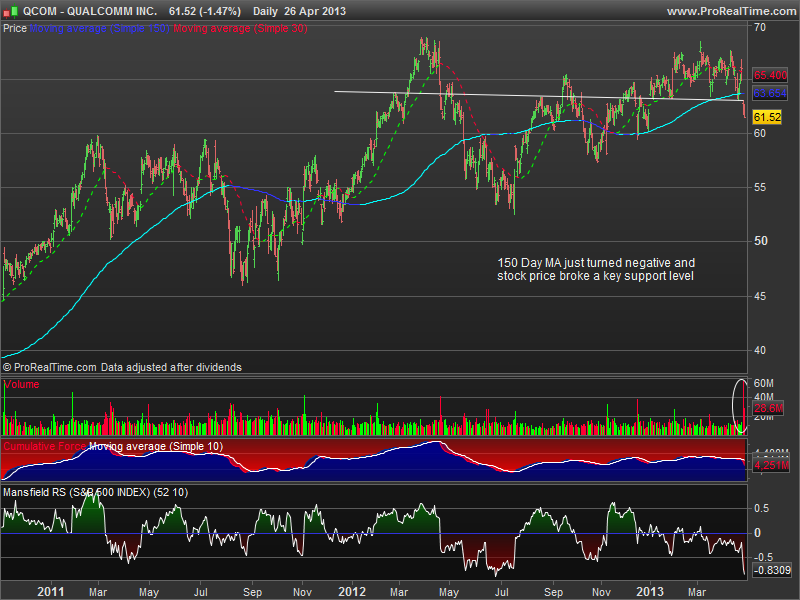
Task: Click the red-green candle icon before QCOM
Action: click(10, 11)
